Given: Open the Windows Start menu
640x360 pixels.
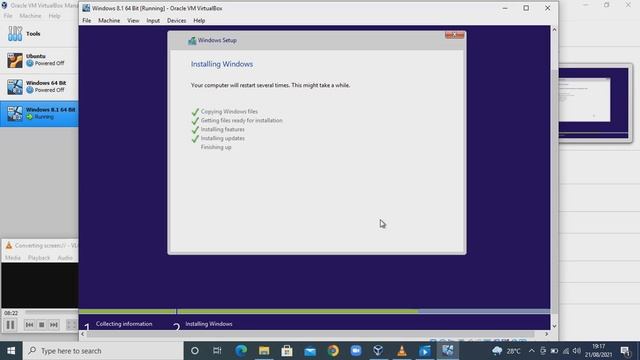Looking at the screenshot, I should pos(11,351).
